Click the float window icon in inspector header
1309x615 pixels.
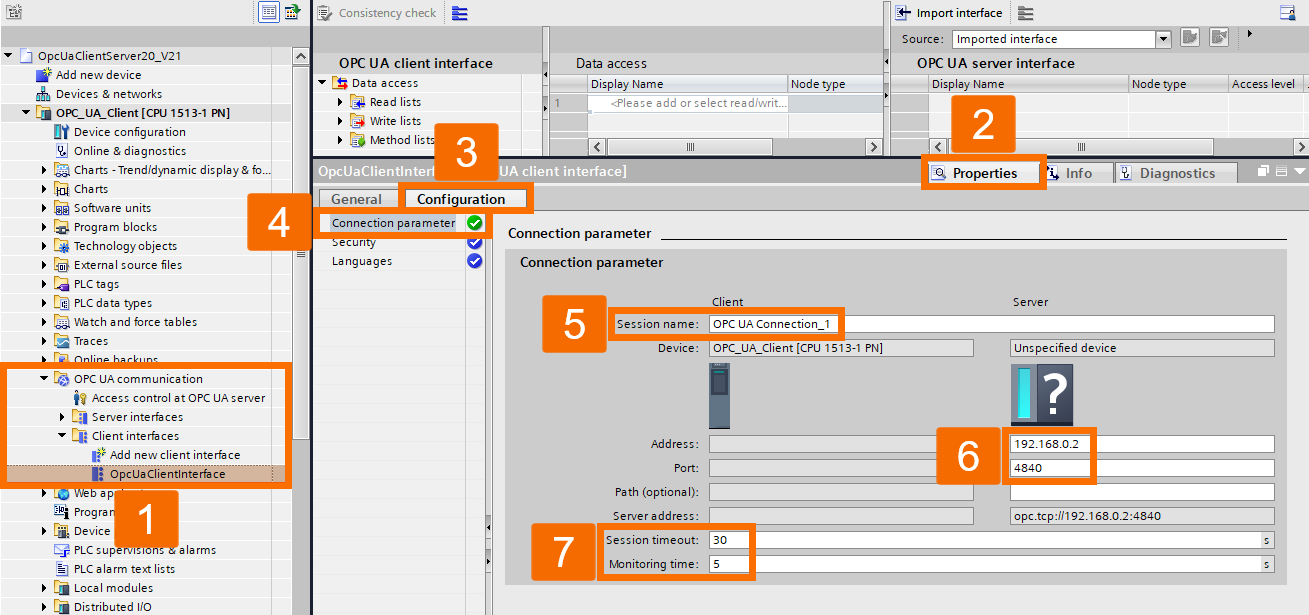click(x=1263, y=172)
